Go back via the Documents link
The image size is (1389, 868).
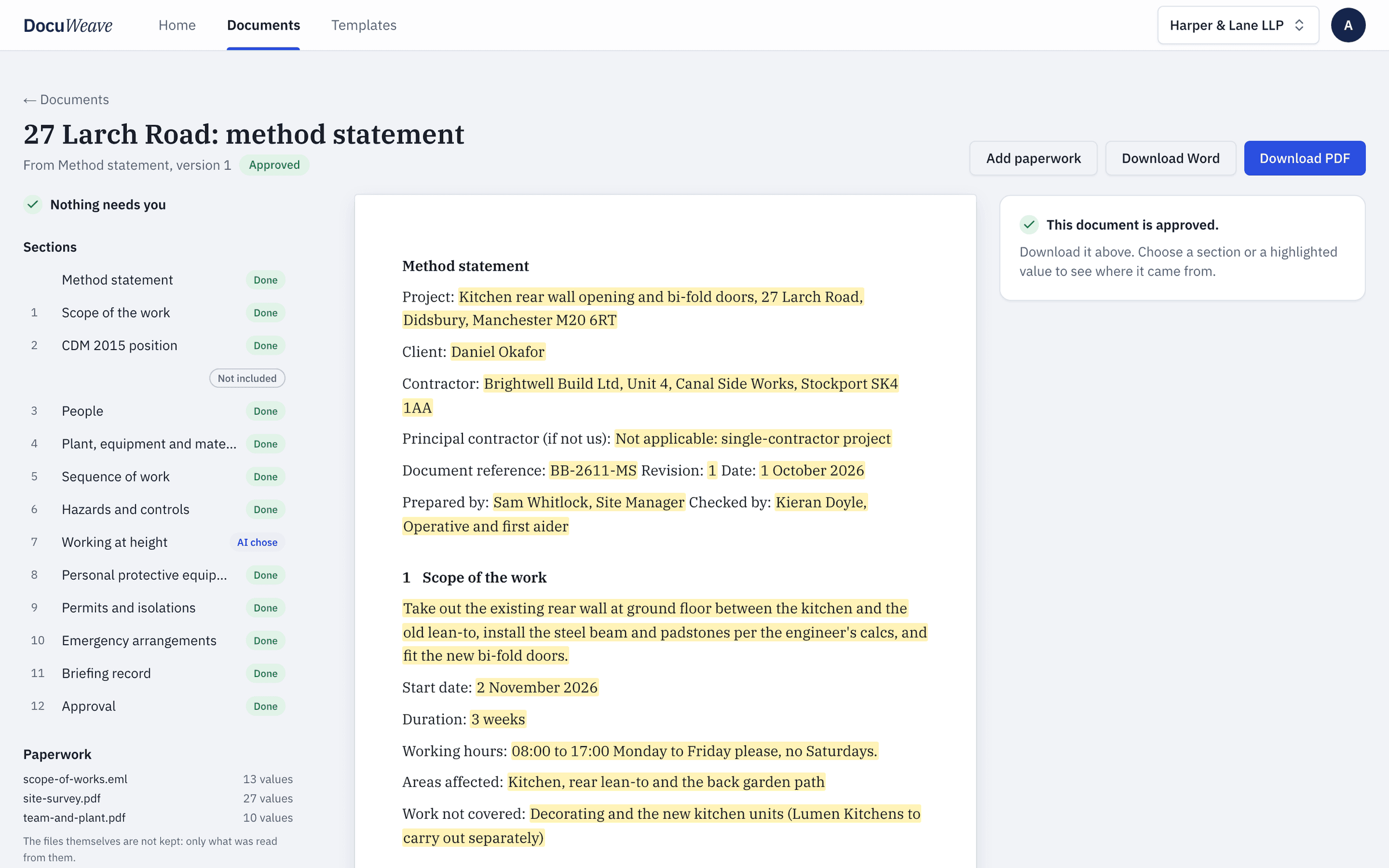coord(66,100)
